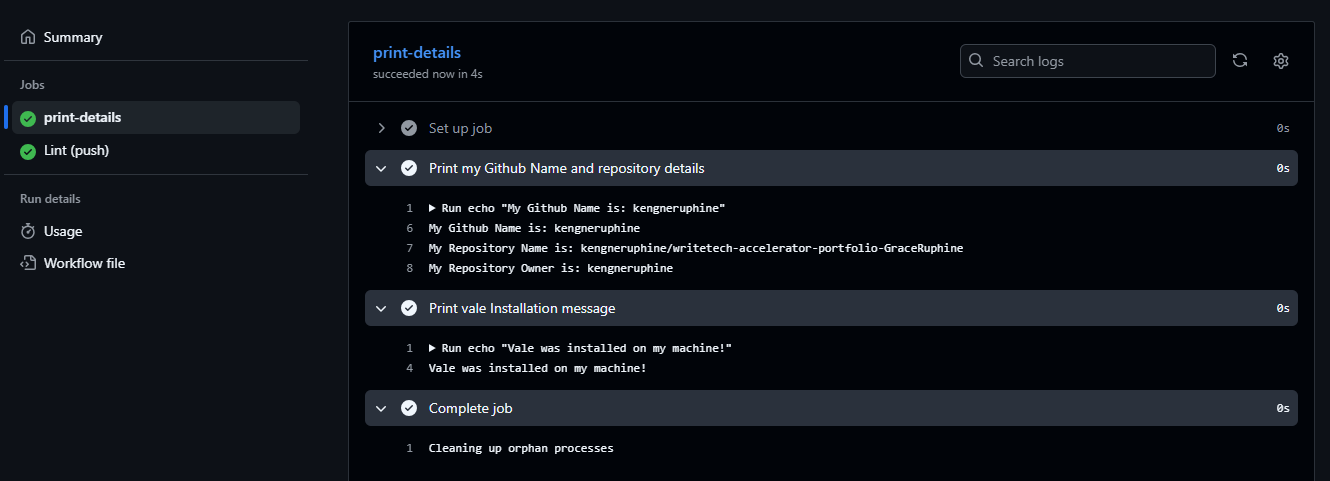This screenshot has width=1330, height=481.
Task: Select the Lint (push) job
Action: click(76, 151)
